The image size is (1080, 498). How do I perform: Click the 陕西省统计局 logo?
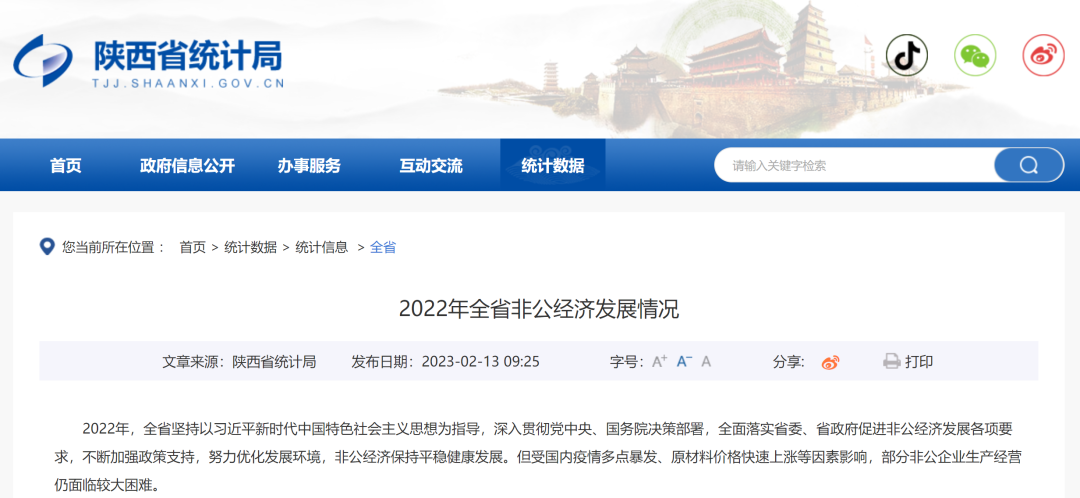coord(149,61)
